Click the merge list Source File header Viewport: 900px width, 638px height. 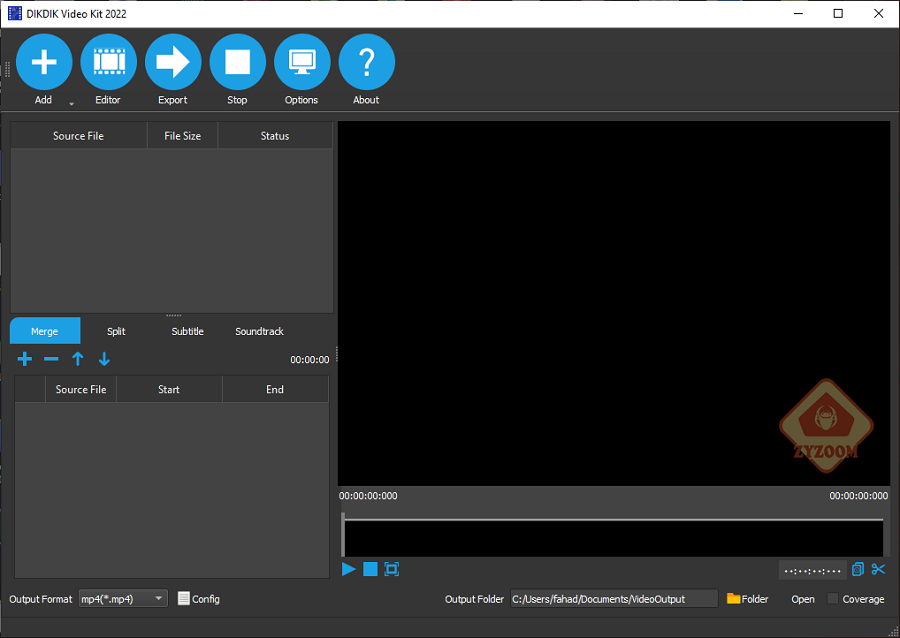point(81,390)
